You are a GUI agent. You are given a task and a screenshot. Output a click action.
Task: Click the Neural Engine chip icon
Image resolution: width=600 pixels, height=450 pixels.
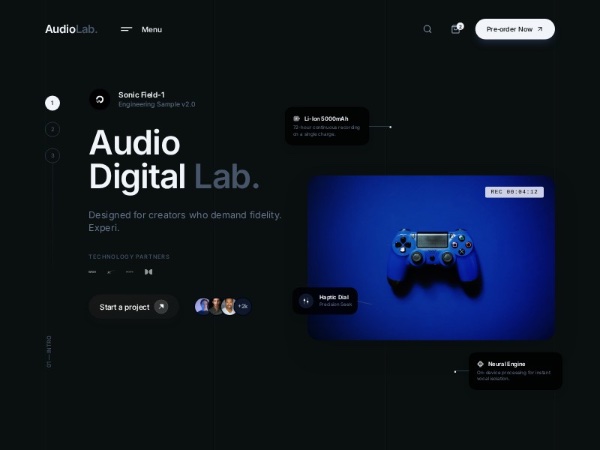point(481,364)
